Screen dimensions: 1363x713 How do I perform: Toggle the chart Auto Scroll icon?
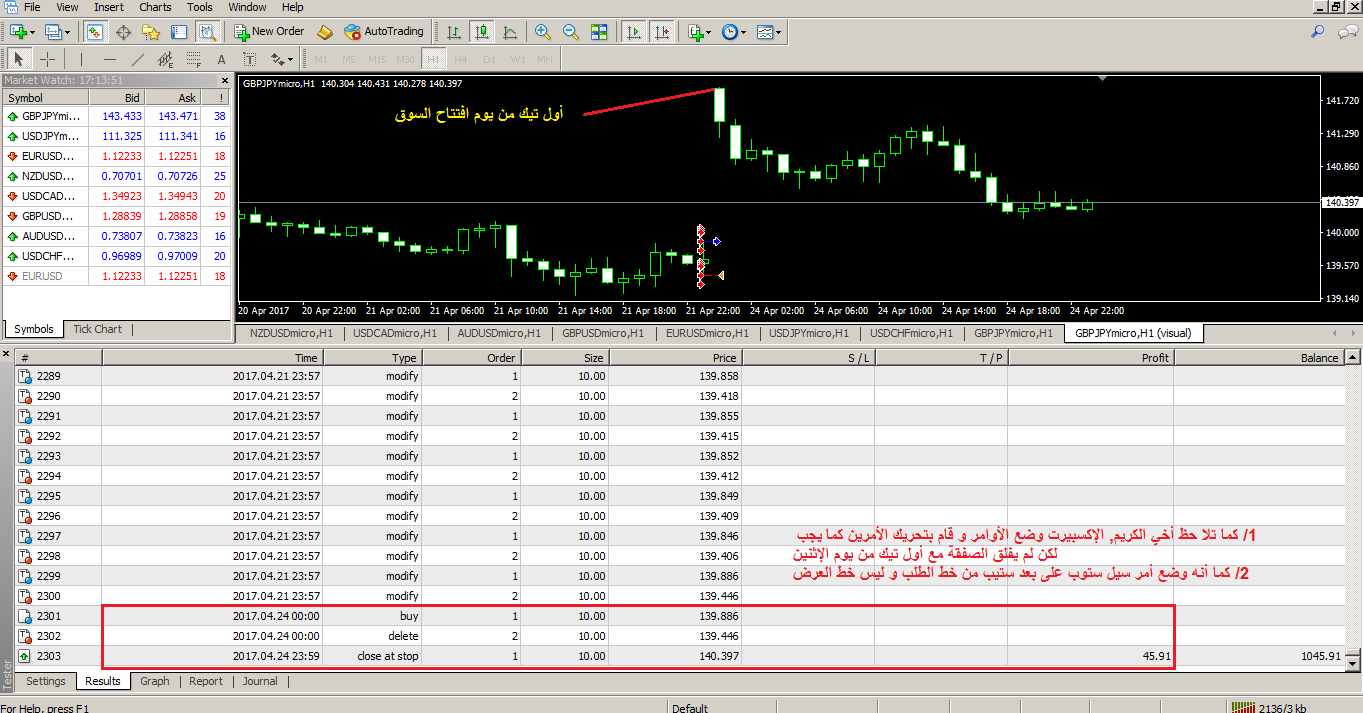tap(633, 32)
